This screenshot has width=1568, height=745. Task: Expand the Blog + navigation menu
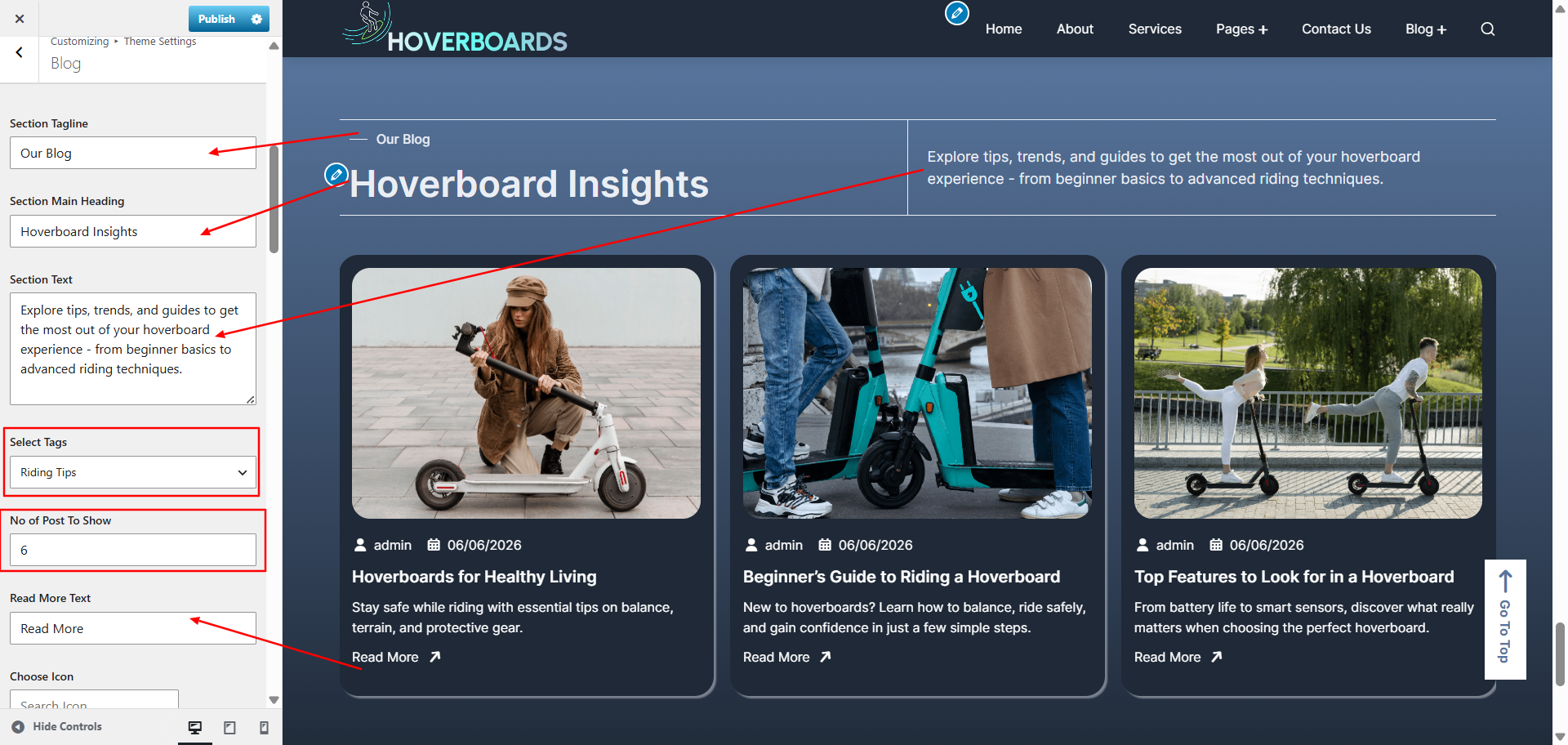pos(1426,29)
